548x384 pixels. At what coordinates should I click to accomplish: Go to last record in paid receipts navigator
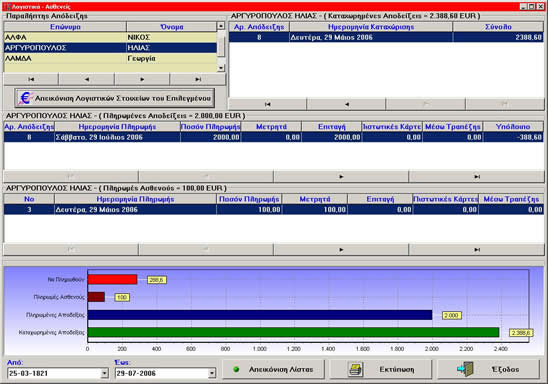(x=477, y=176)
